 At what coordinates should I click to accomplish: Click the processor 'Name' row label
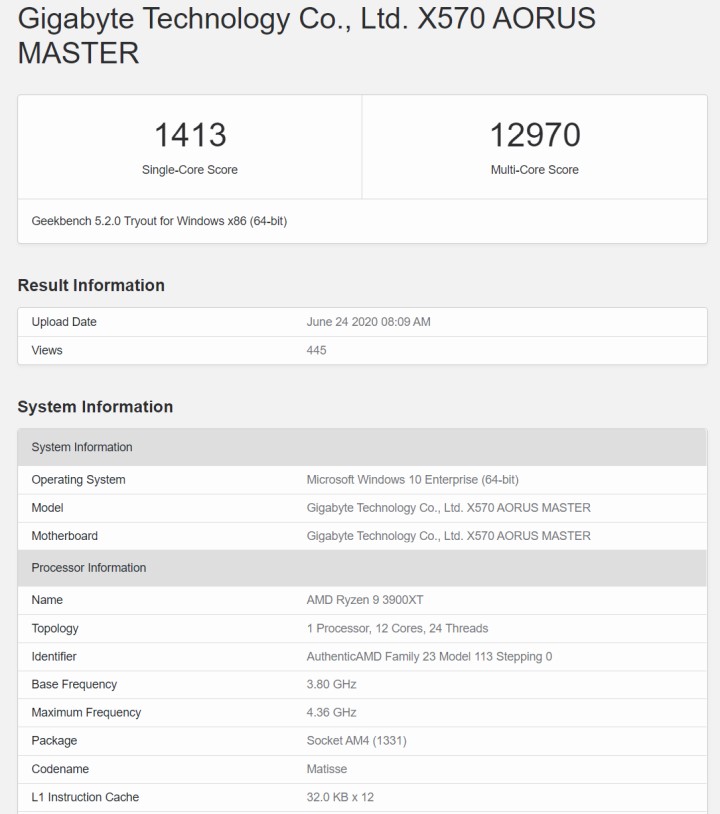click(x=47, y=600)
